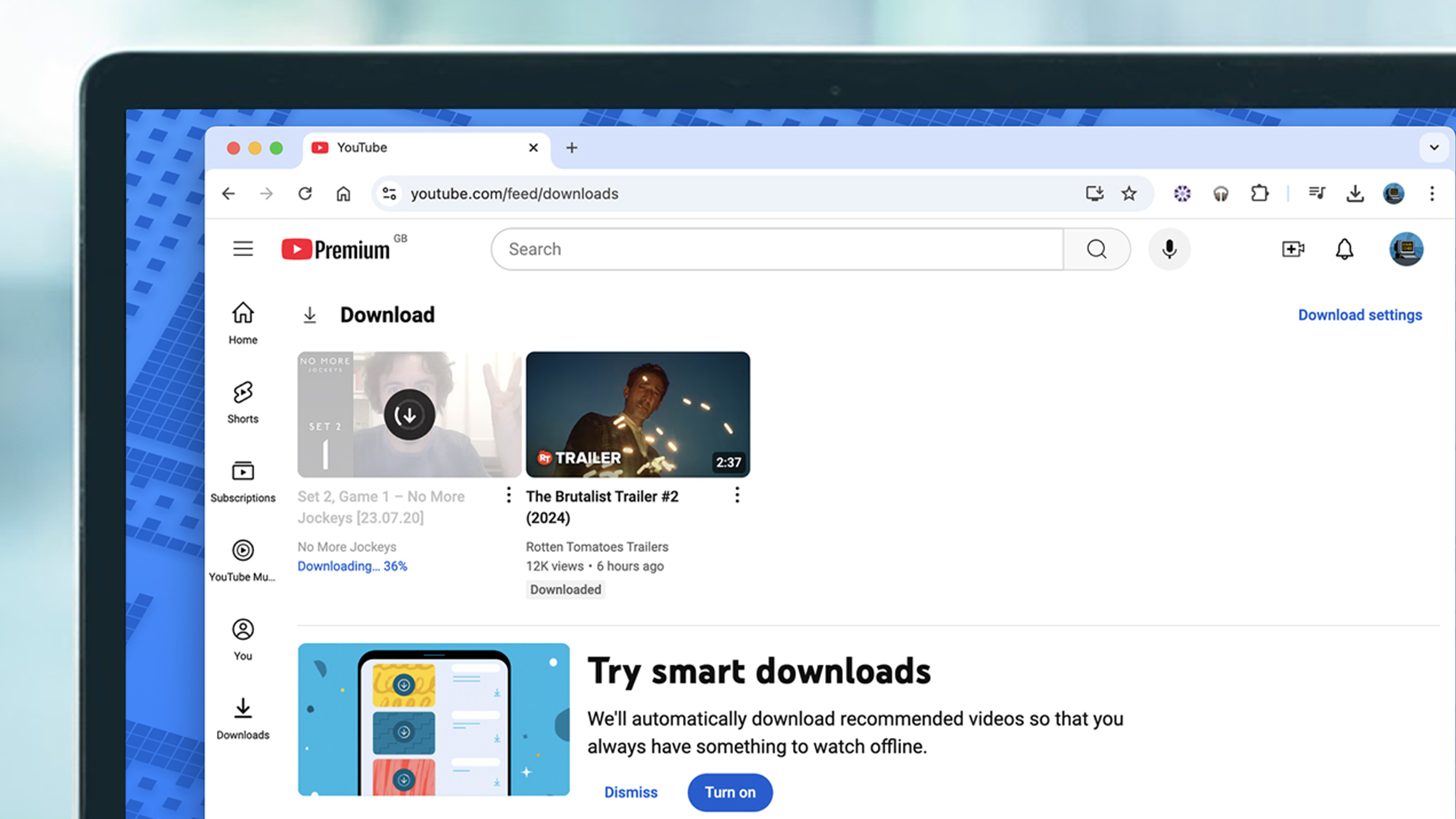Turn on smart downloads
Viewport: 1456px width, 819px height.
(x=729, y=792)
